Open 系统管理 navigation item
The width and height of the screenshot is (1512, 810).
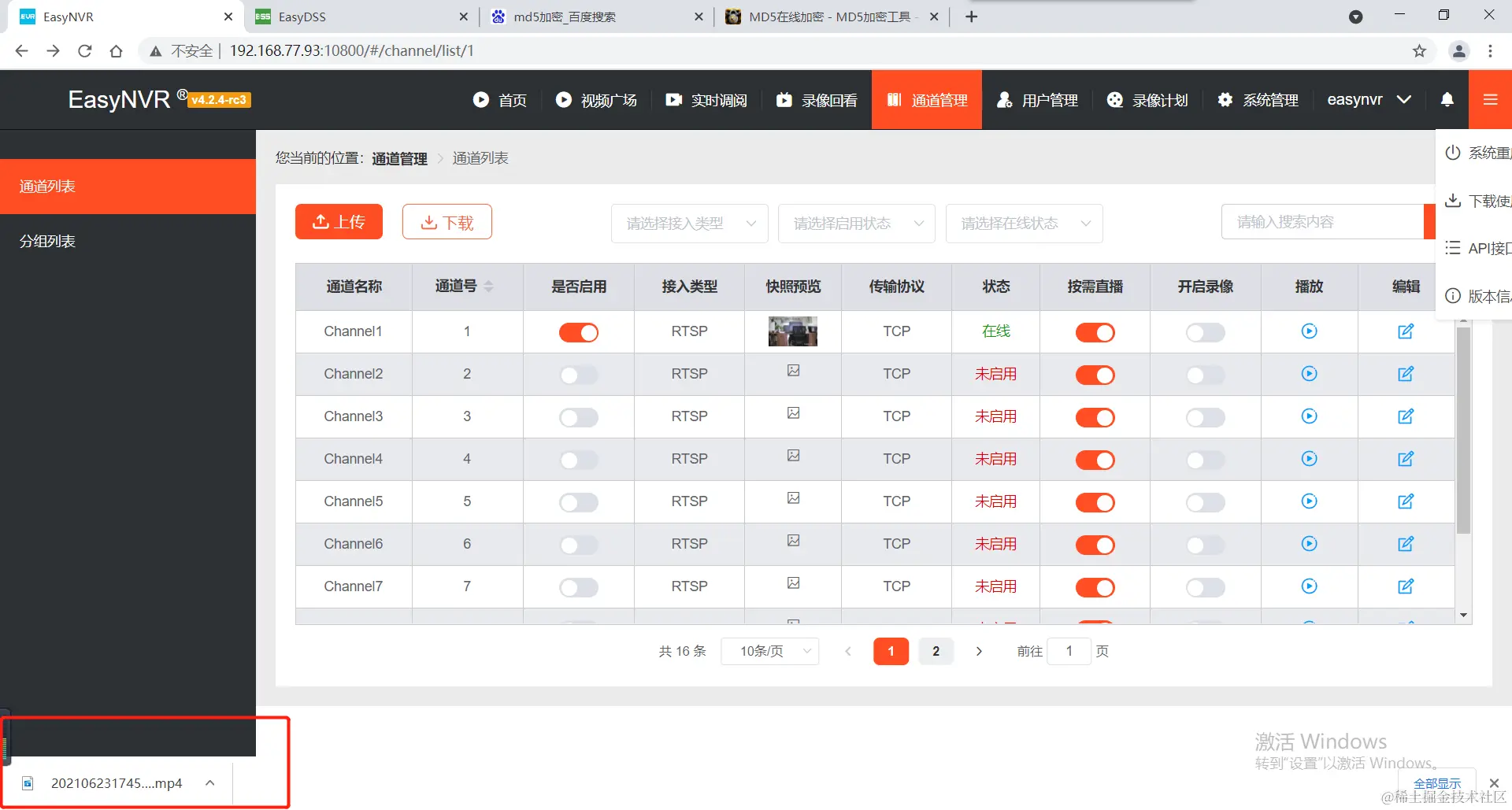tap(1258, 100)
